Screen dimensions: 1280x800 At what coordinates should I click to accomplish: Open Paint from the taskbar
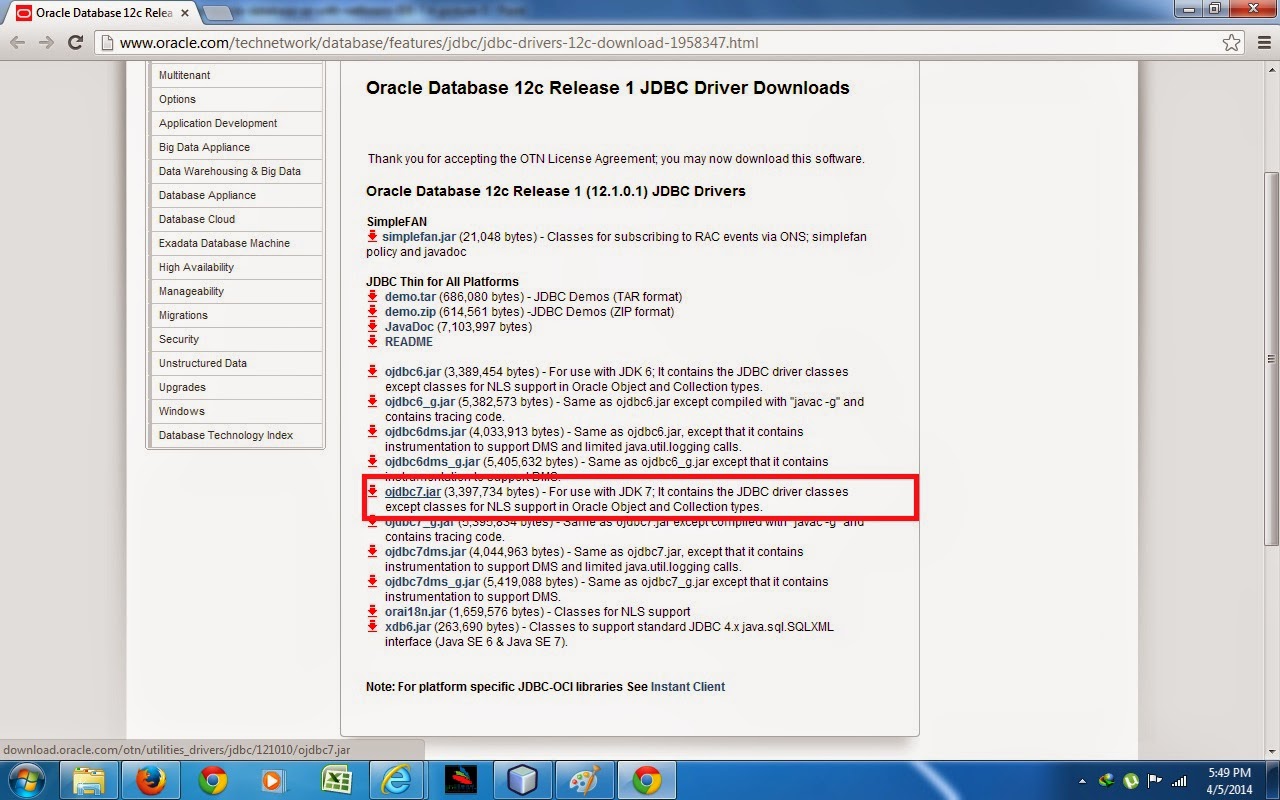[585, 780]
